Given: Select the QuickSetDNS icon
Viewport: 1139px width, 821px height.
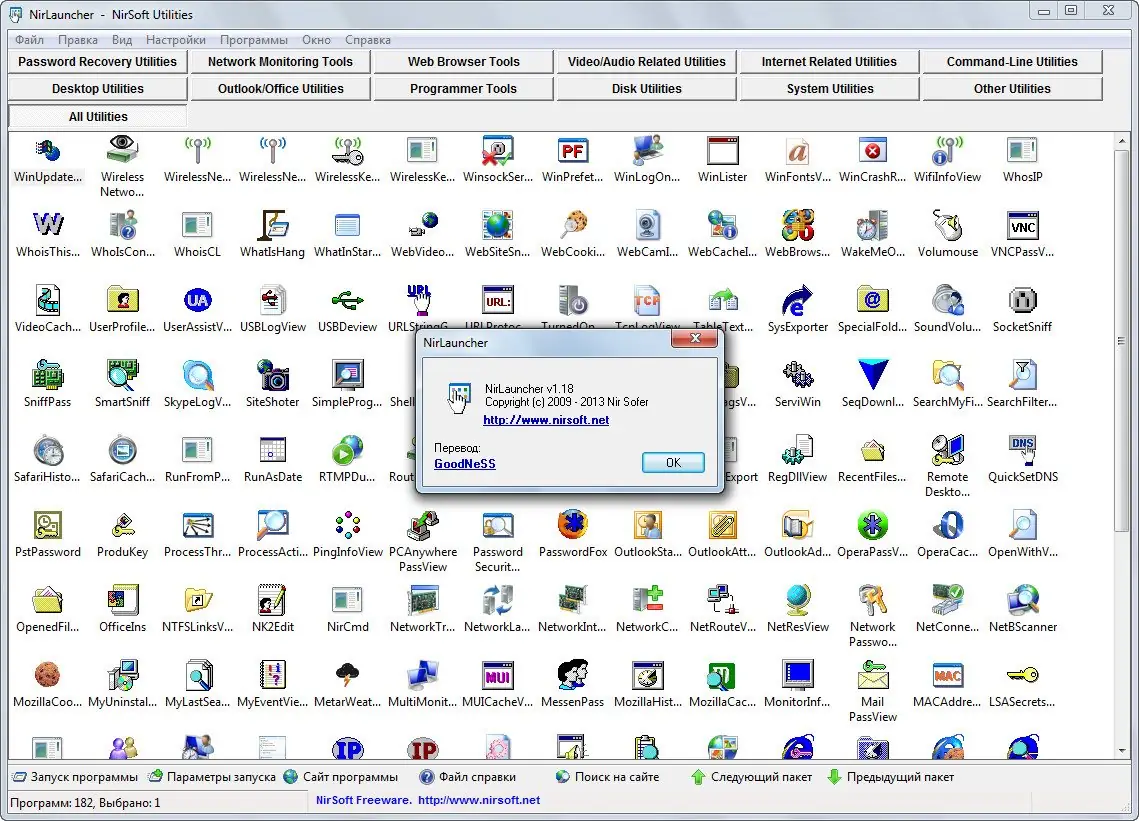Looking at the screenshot, I should tap(1023, 450).
